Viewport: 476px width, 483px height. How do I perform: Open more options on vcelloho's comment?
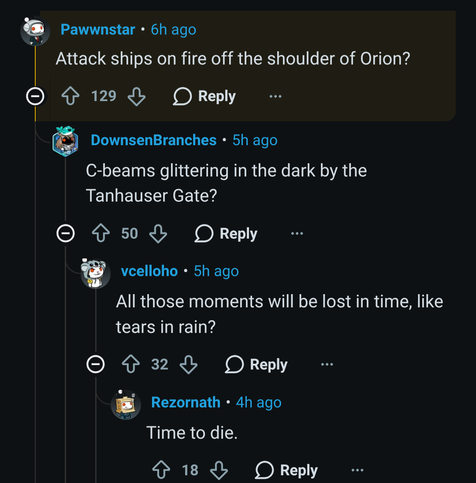pos(327,364)
